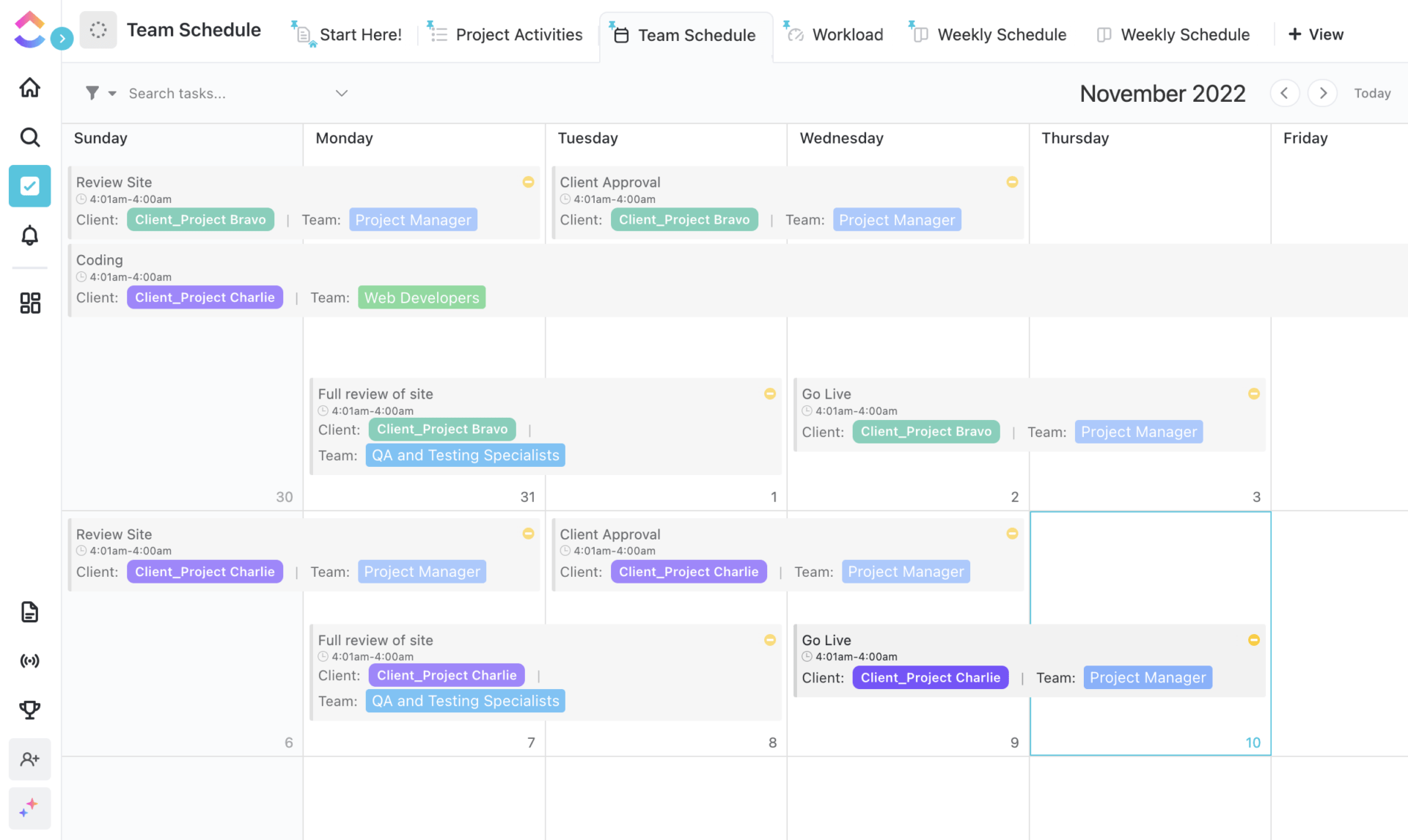This screenshot has height=840, width=1408.
Task: Open the Goals trophy icon
Action: tap(29, 710)
